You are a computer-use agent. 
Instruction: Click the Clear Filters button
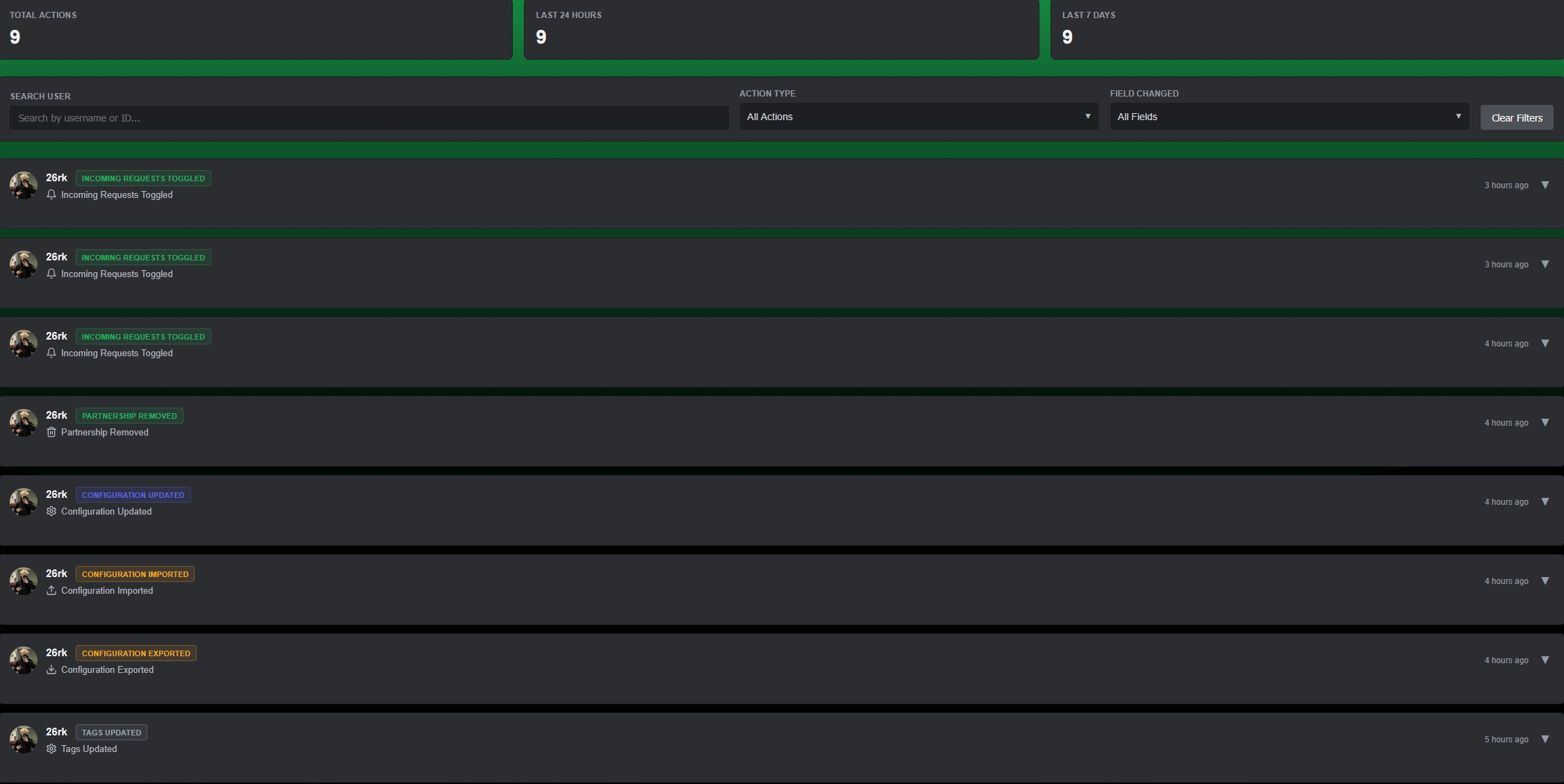1516,117
